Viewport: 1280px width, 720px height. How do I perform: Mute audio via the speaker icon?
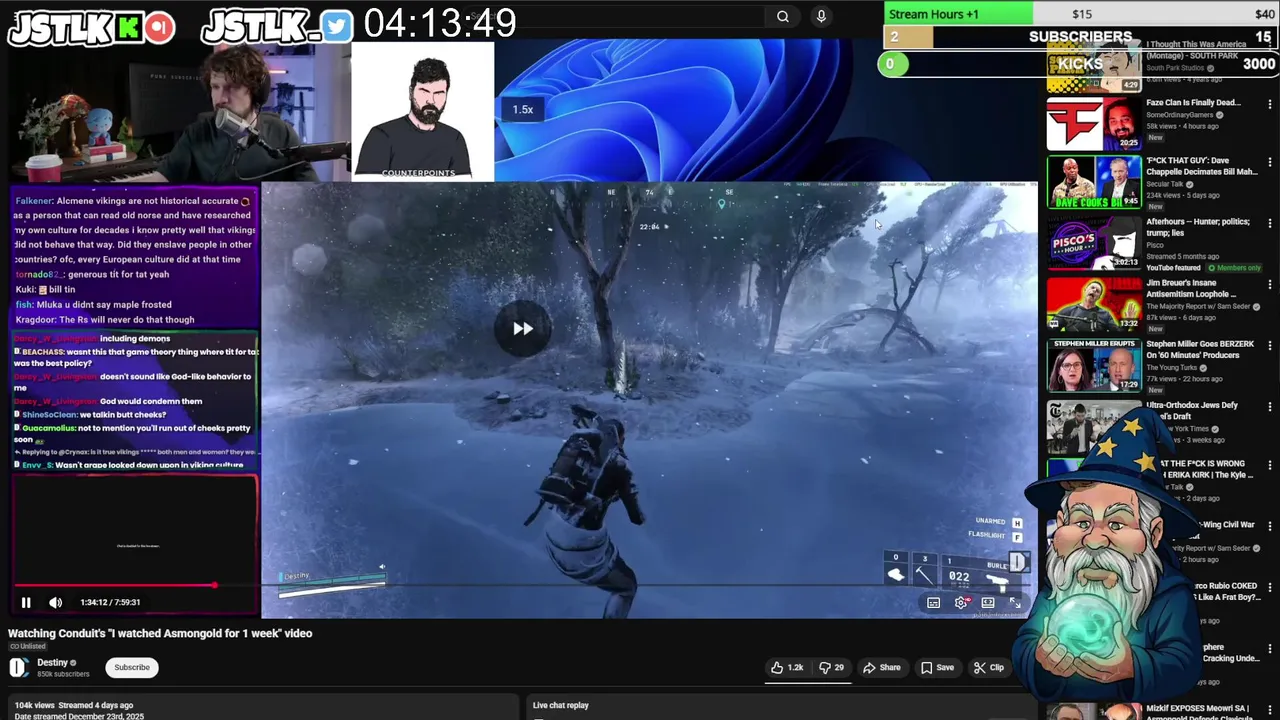(56, 602)
